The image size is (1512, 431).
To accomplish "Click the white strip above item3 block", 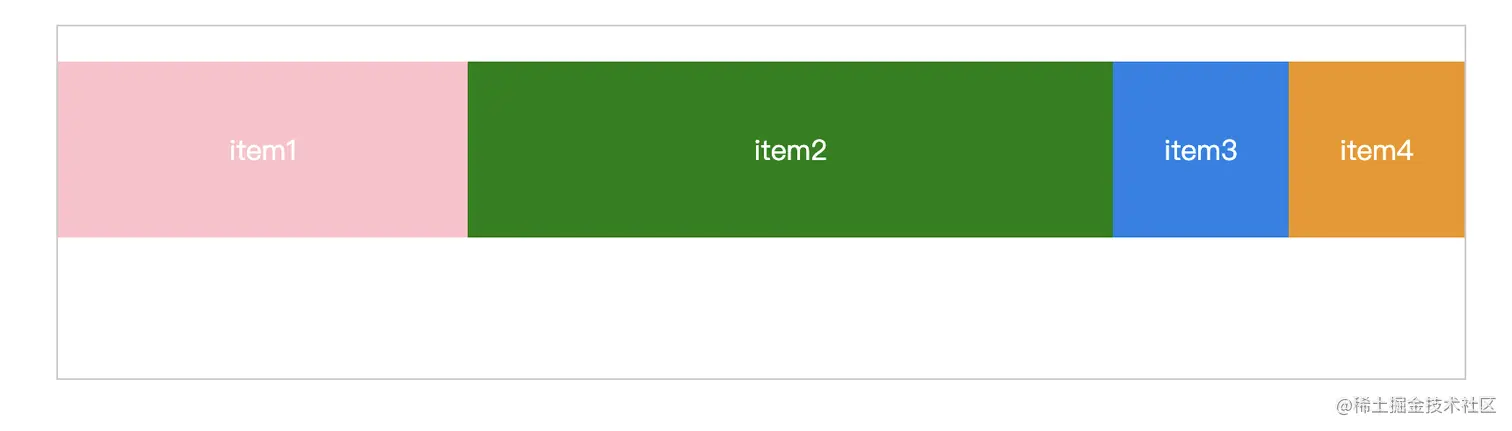I will (1200, 44).
